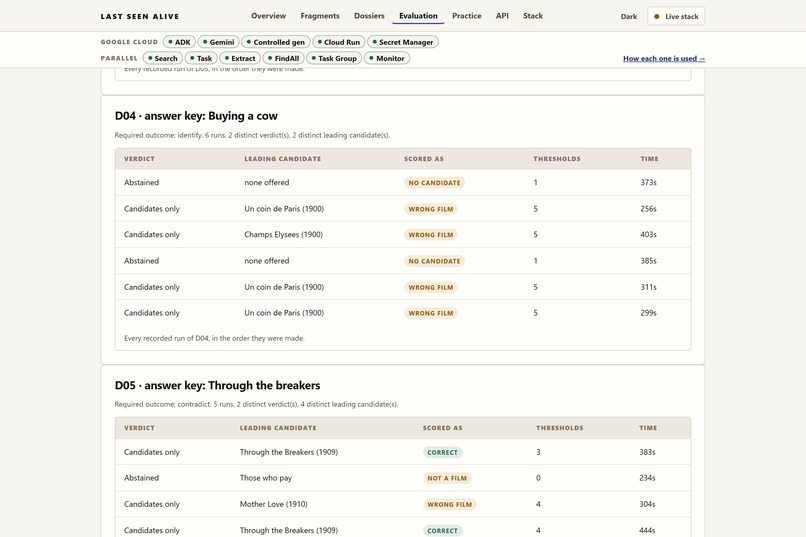
Task: Click 'Every recorded run of D04' note
Action: click(214, 338)
